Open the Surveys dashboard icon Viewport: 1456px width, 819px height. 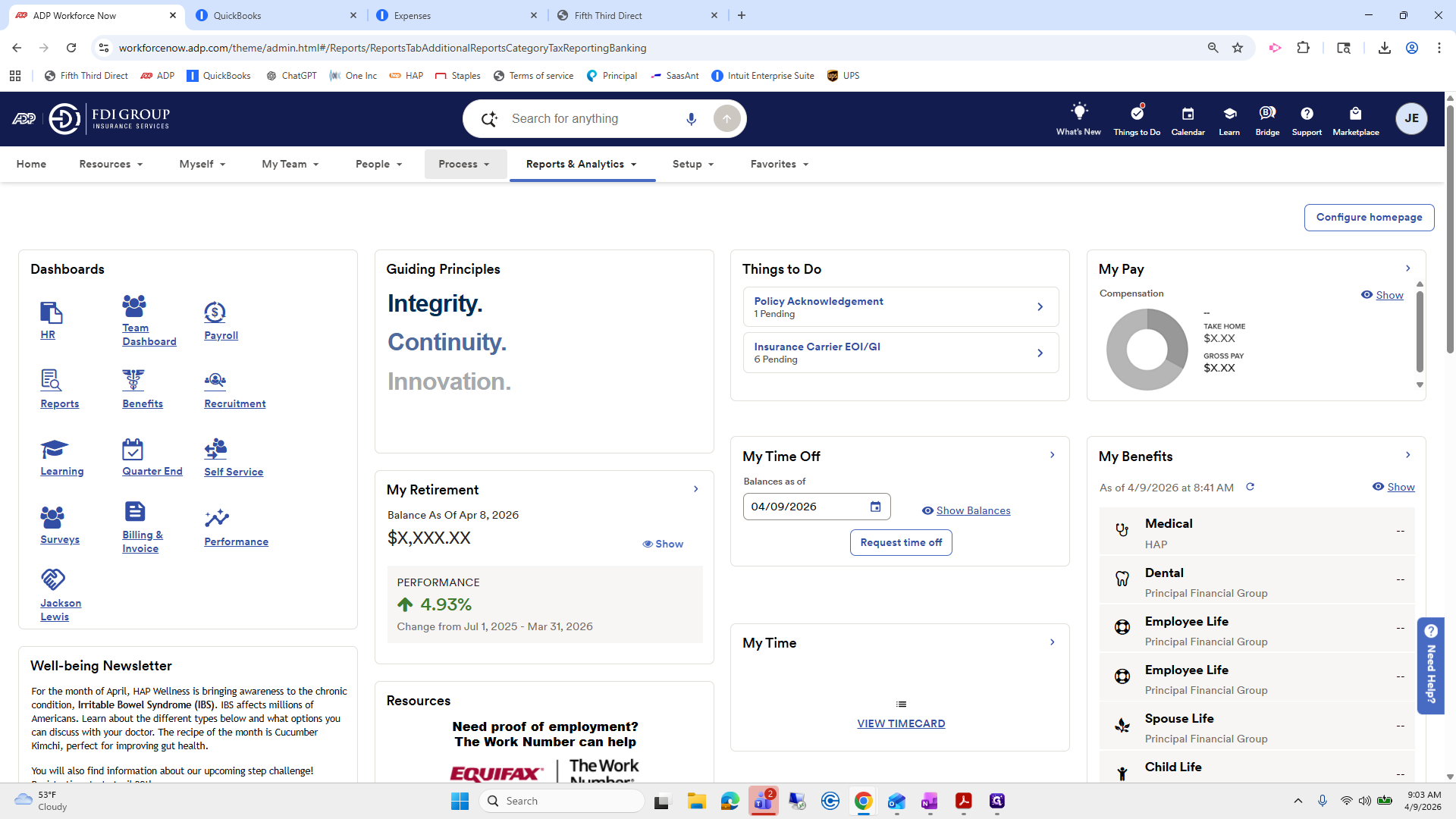tap(52, 517)
